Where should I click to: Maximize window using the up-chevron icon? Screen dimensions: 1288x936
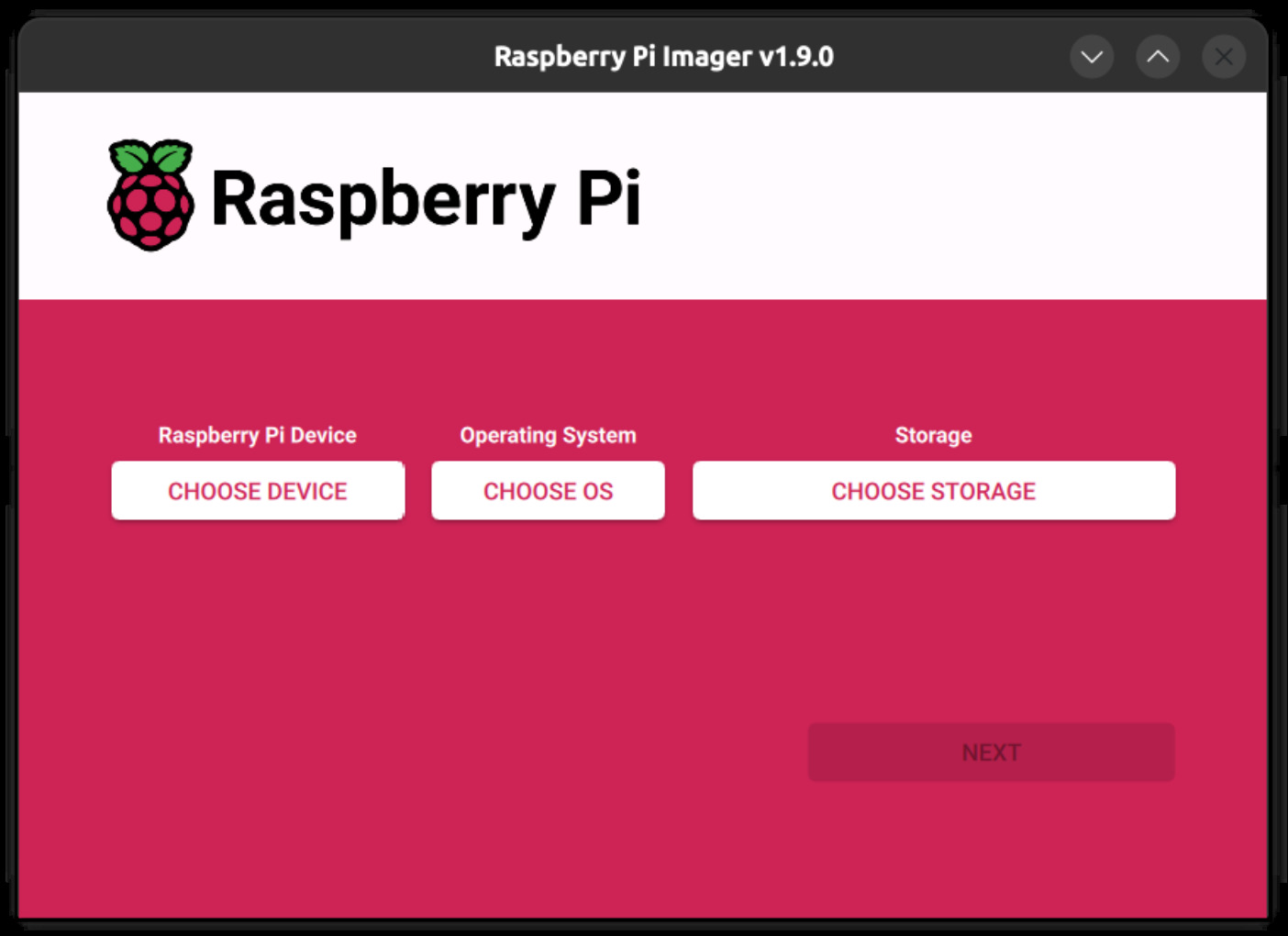coord(1158,57)
